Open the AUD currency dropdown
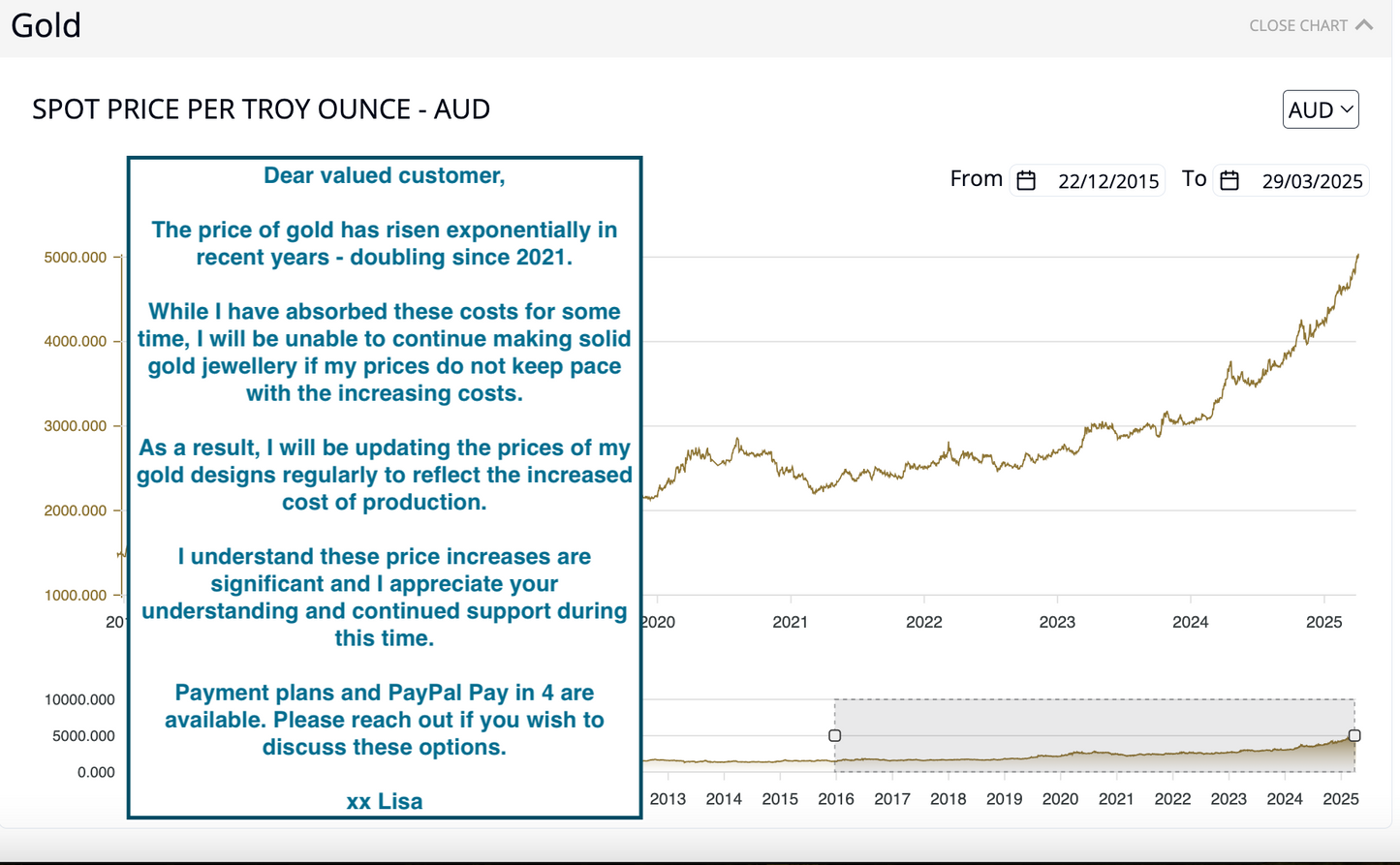Viewport: 1400px width, 865px height. click(x=1320, y=109)
